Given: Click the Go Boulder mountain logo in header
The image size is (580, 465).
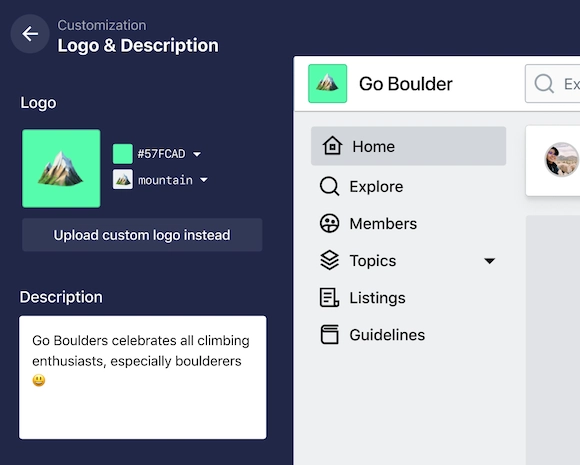Looking at the screenshot, I should (x=327, y=84).
